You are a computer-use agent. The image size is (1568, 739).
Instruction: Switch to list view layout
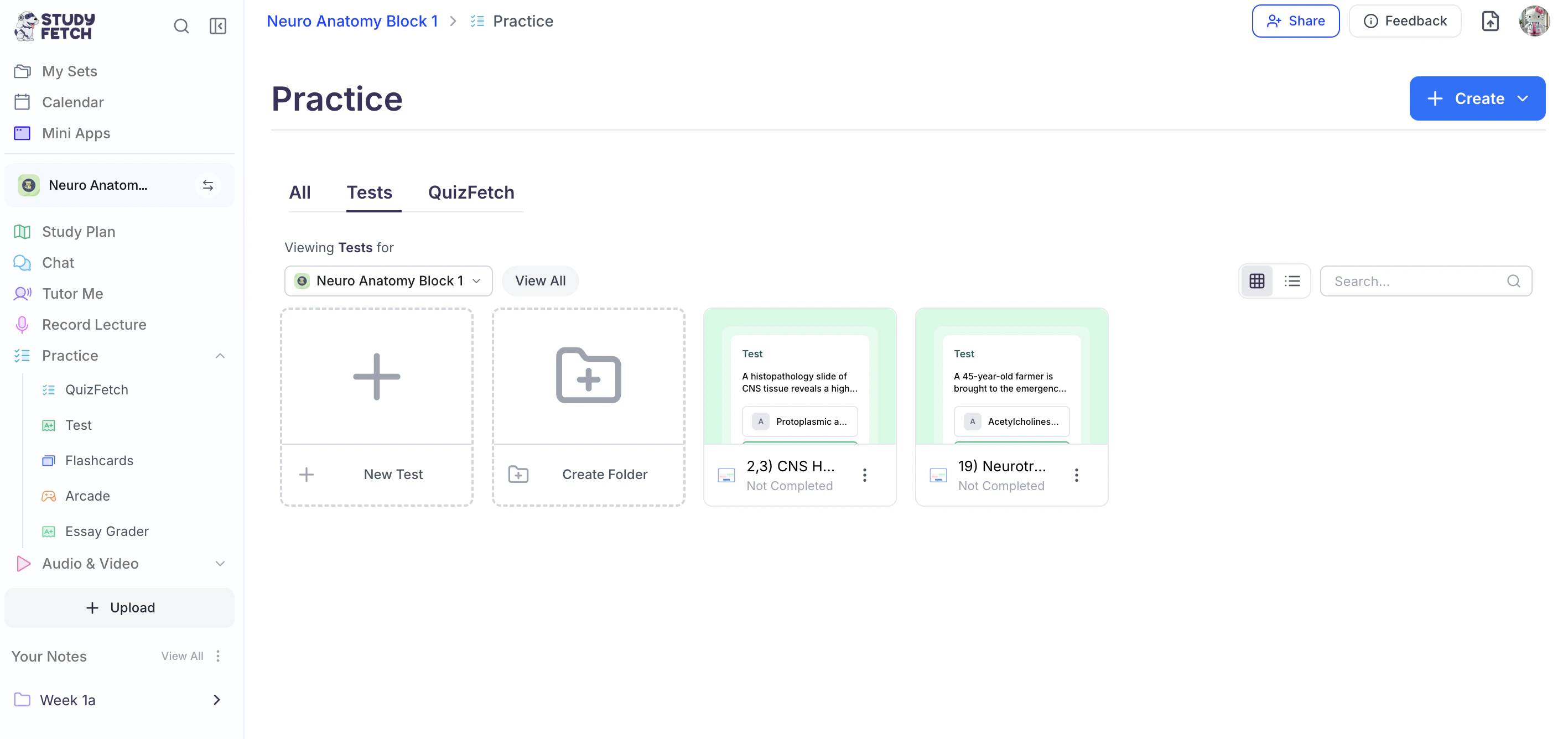tap(1292, 280)
